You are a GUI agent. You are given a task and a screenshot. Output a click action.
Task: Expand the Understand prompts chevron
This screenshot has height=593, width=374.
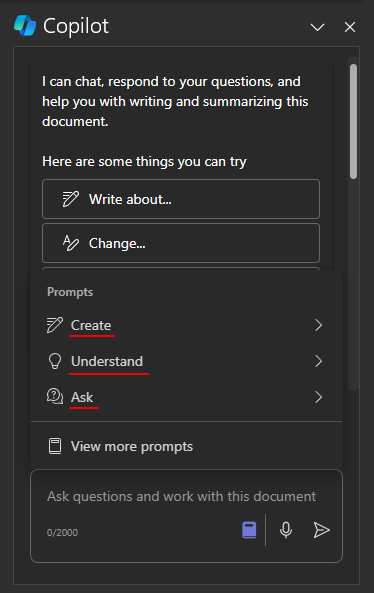pos(318,361)
